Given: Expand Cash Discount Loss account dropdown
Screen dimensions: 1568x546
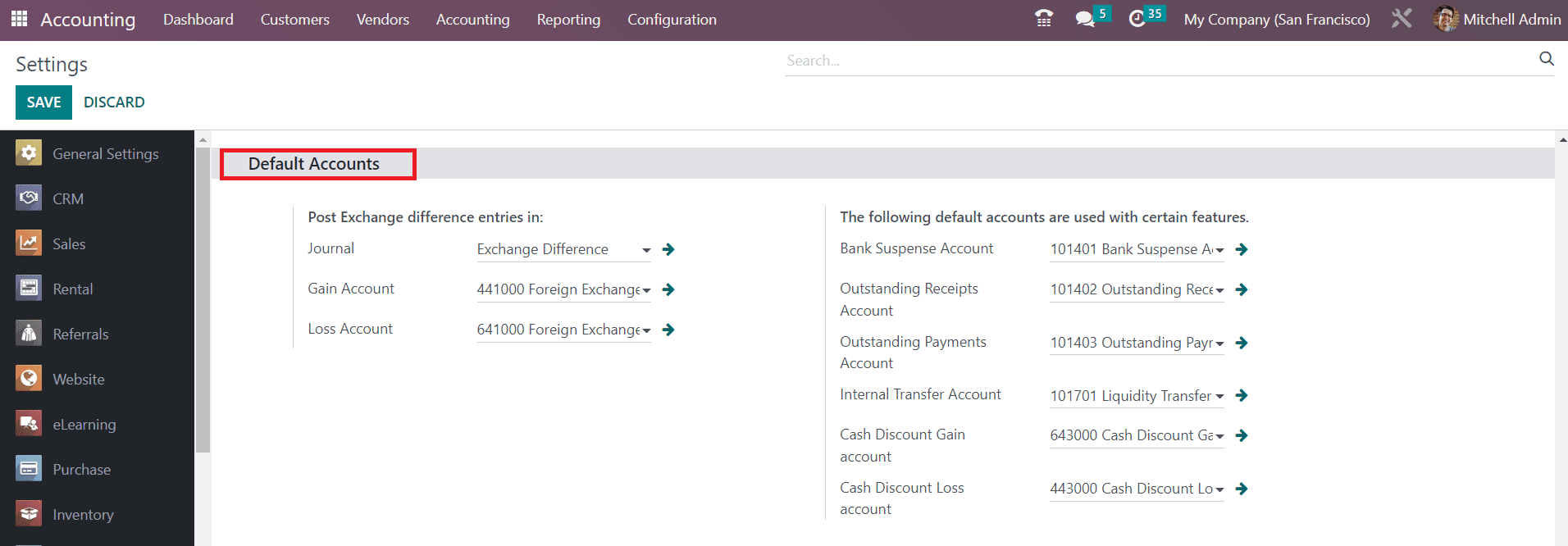Looking at the screenshot, I should (x=1219, y=489).
